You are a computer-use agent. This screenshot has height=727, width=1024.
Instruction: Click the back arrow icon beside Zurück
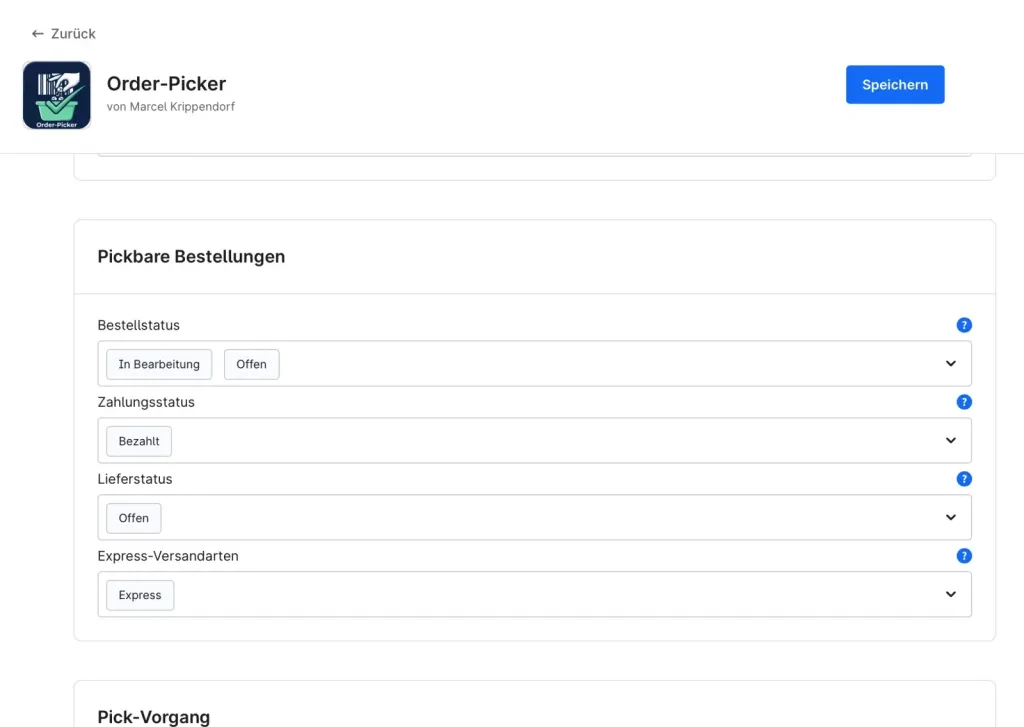click(38, 34)
